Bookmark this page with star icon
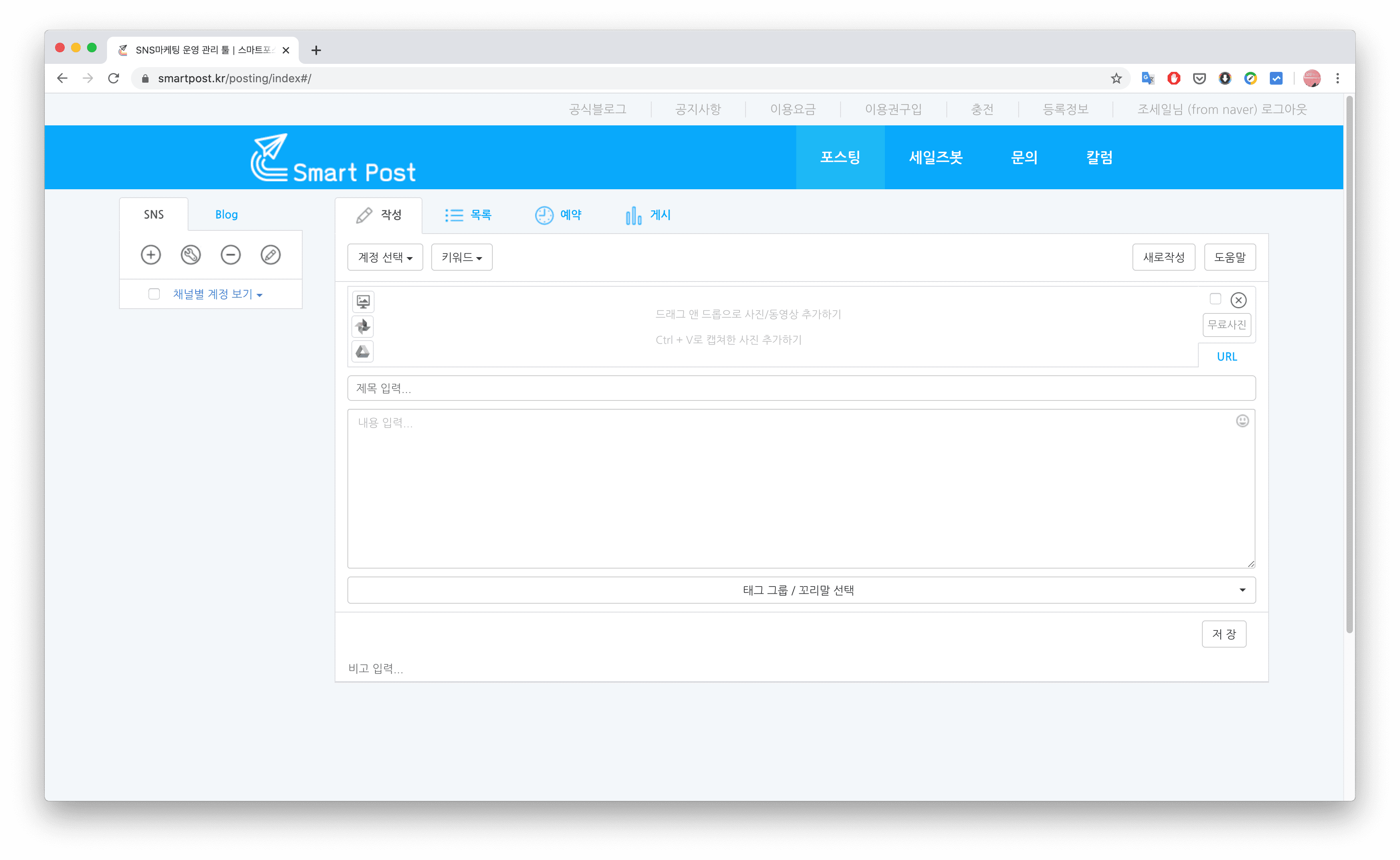This screenshot has height=860, width=1400. pos(1116,79)
